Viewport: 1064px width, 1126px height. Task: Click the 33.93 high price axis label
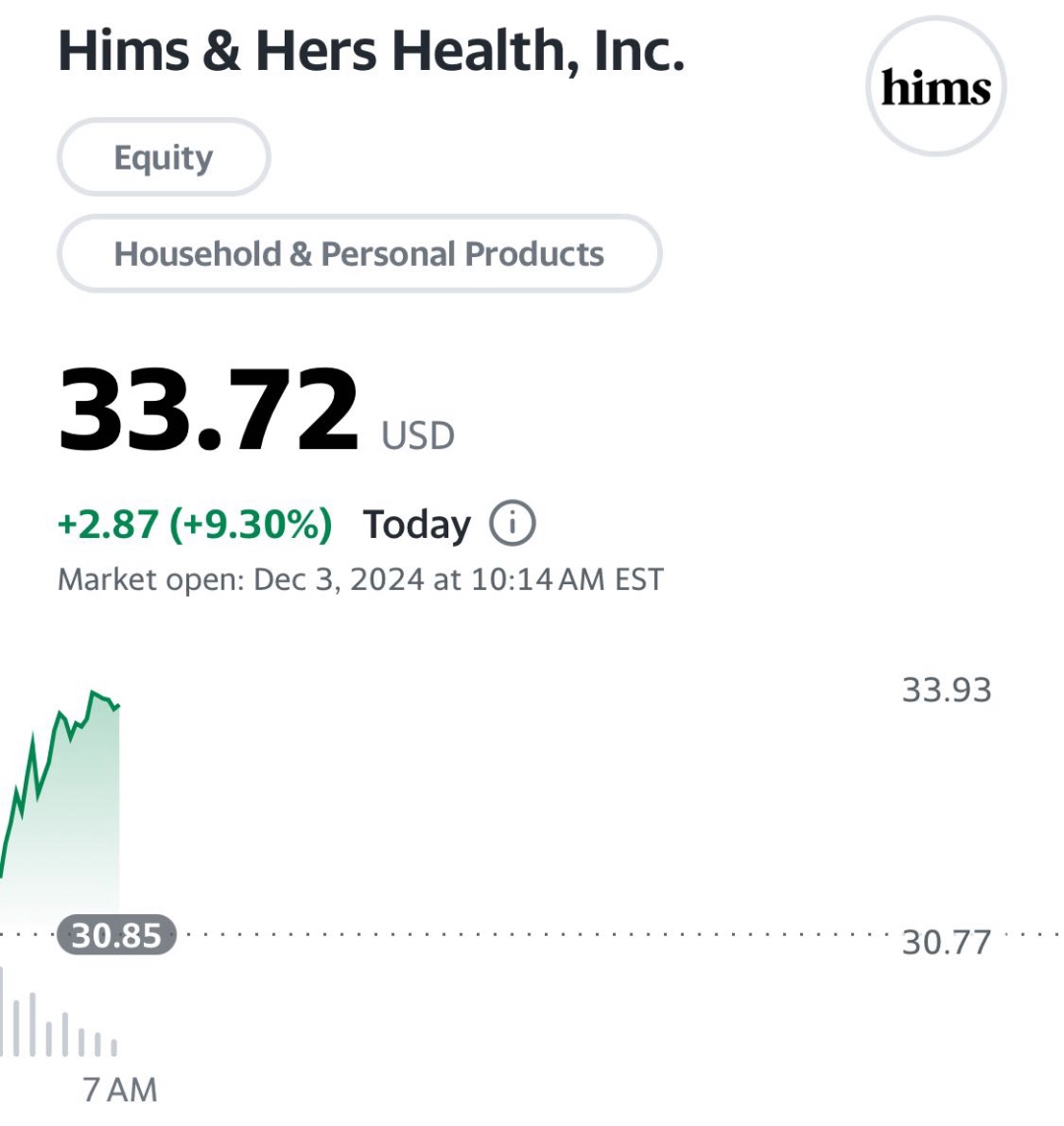946,691
